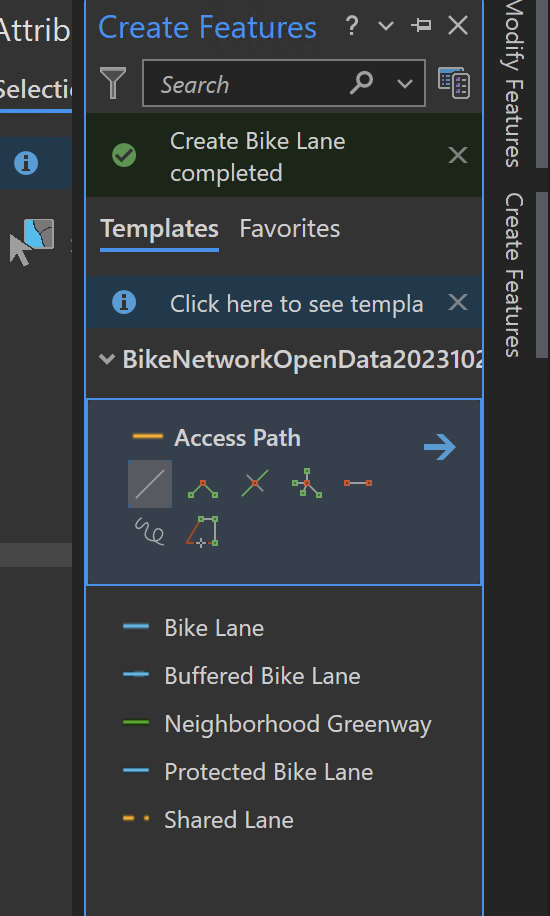Select the Radial construction tool
Viewport: 550px width, 916px height.
(307, 483)
